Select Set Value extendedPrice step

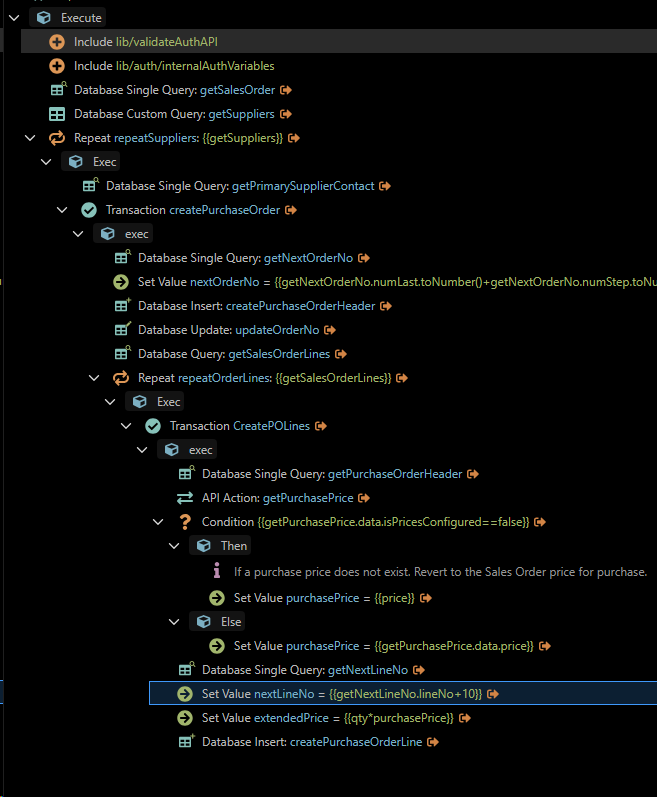pyautogui.click(x=327, y=718)
